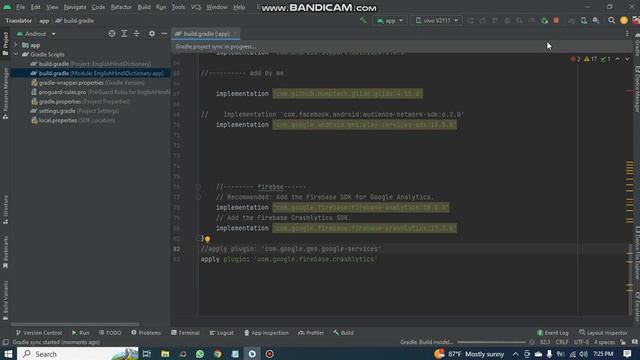640x360 pixels.
Task: Click the expand all icon in Project panel
Action: click(x=124, y=34)
